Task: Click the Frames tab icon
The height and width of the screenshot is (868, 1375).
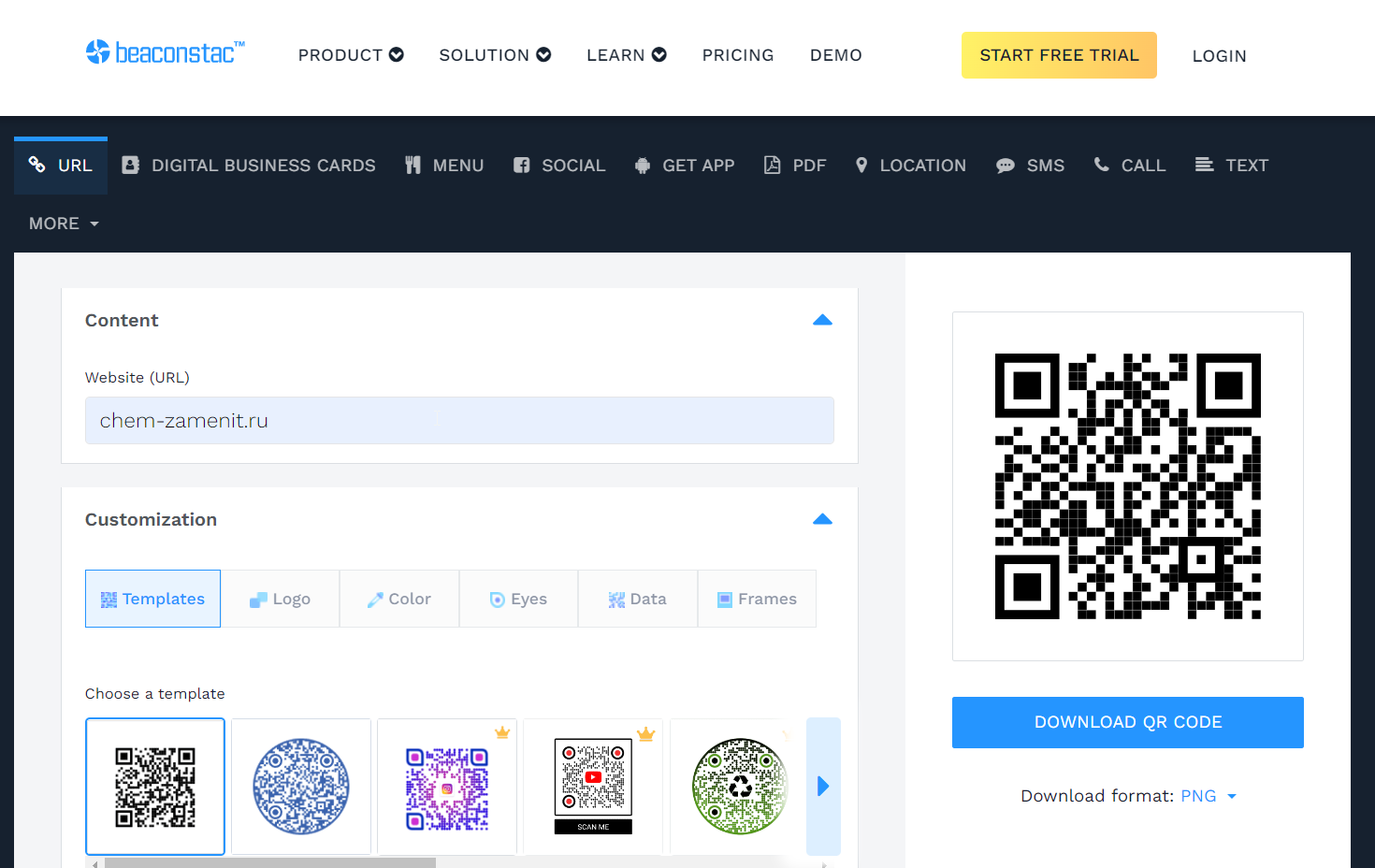Action: coord(725,600)
